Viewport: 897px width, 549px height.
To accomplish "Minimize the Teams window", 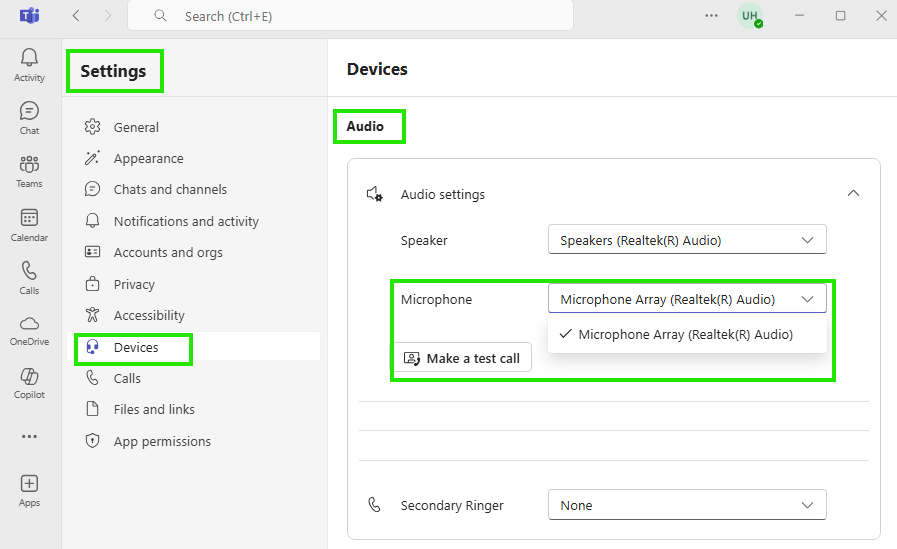I will point(799,15).
